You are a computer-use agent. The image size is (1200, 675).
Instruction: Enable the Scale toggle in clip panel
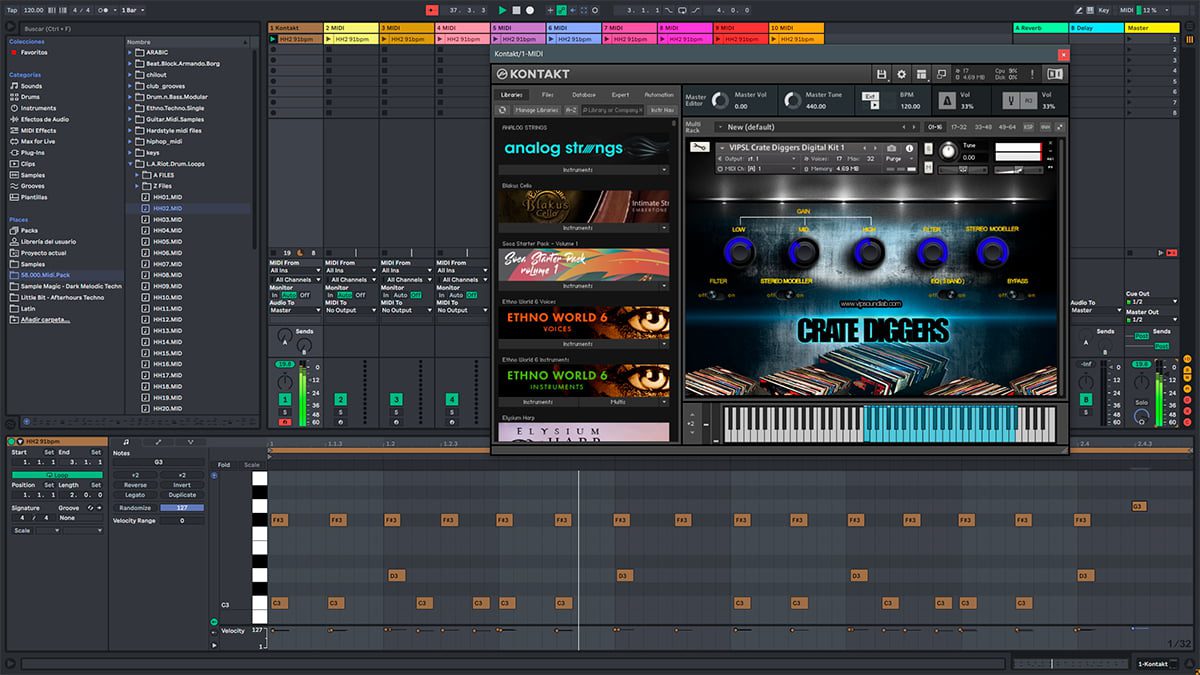coord(22,530)
